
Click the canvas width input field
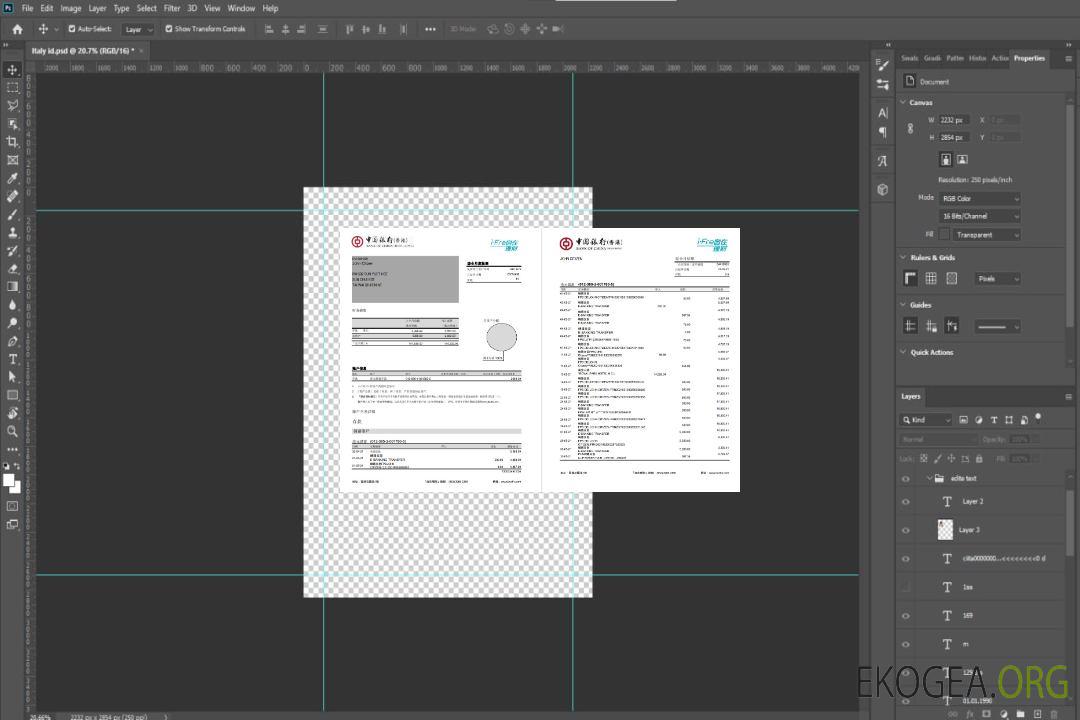pos(953,120)
